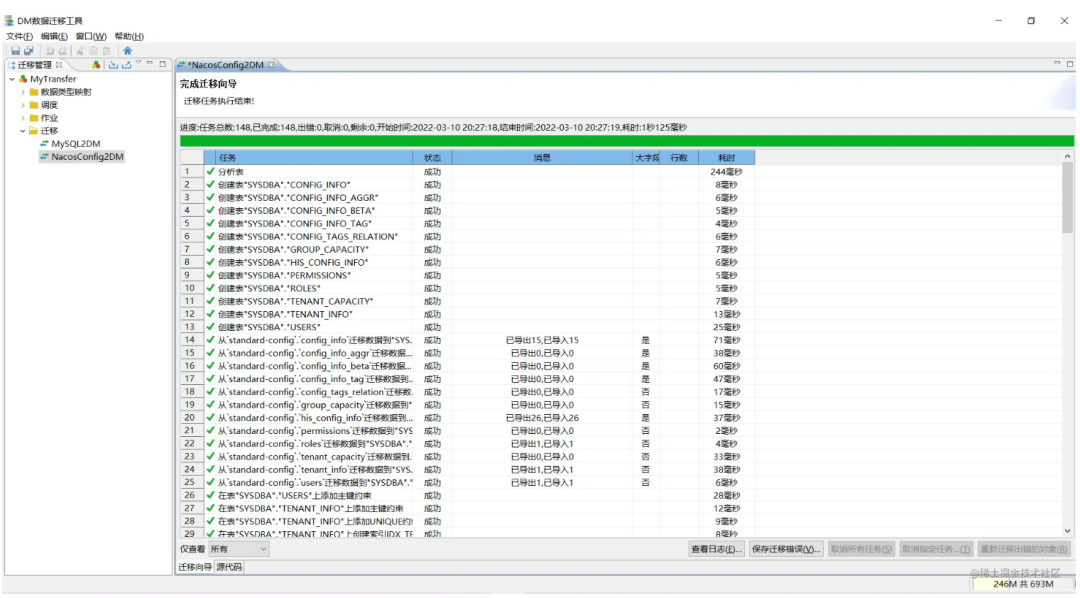Click green checkmark of 分析表 row
1080x598 pixels.
coord(211,172)
